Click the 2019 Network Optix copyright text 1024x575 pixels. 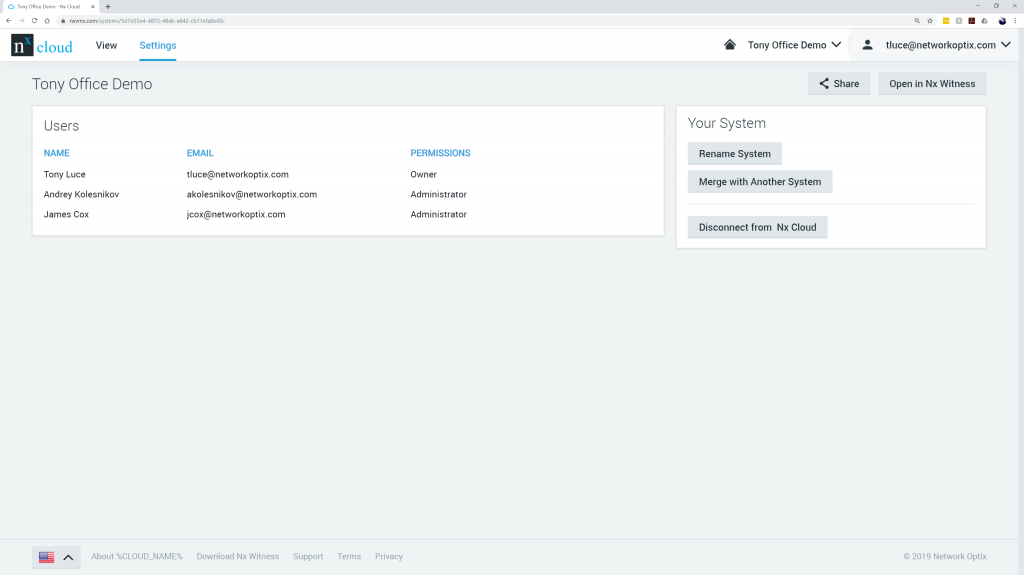coord(944,557)
